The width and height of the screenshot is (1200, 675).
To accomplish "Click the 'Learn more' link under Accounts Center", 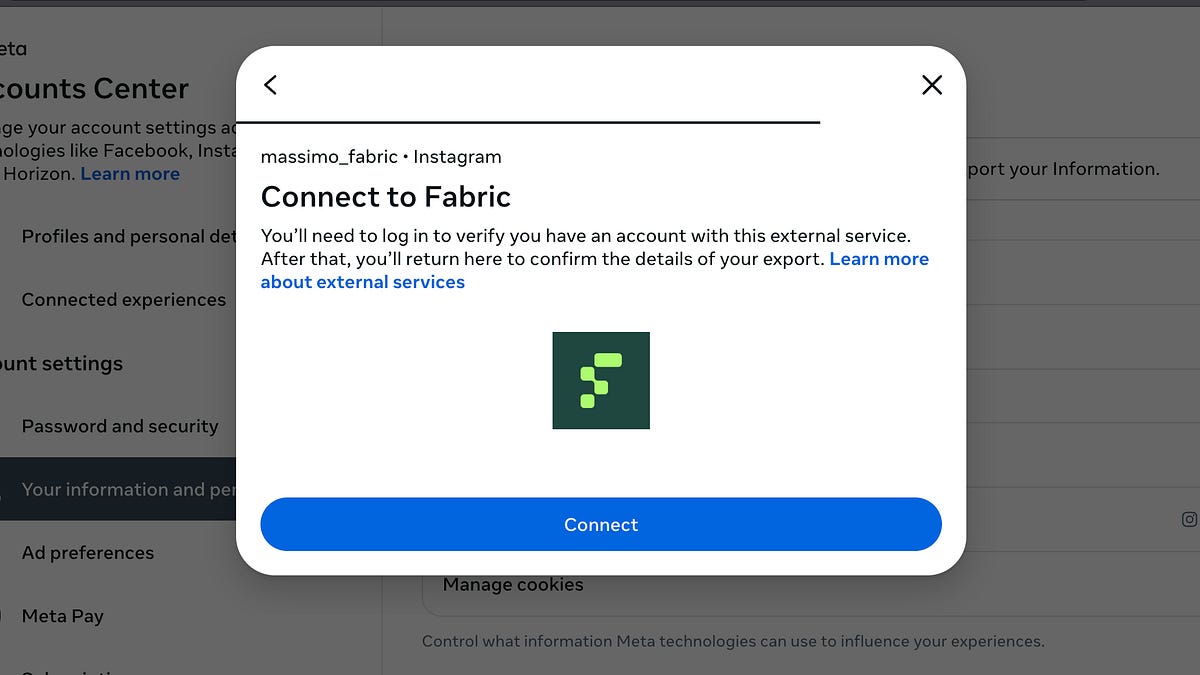I will pyautogui.click(x=129, y=173).
